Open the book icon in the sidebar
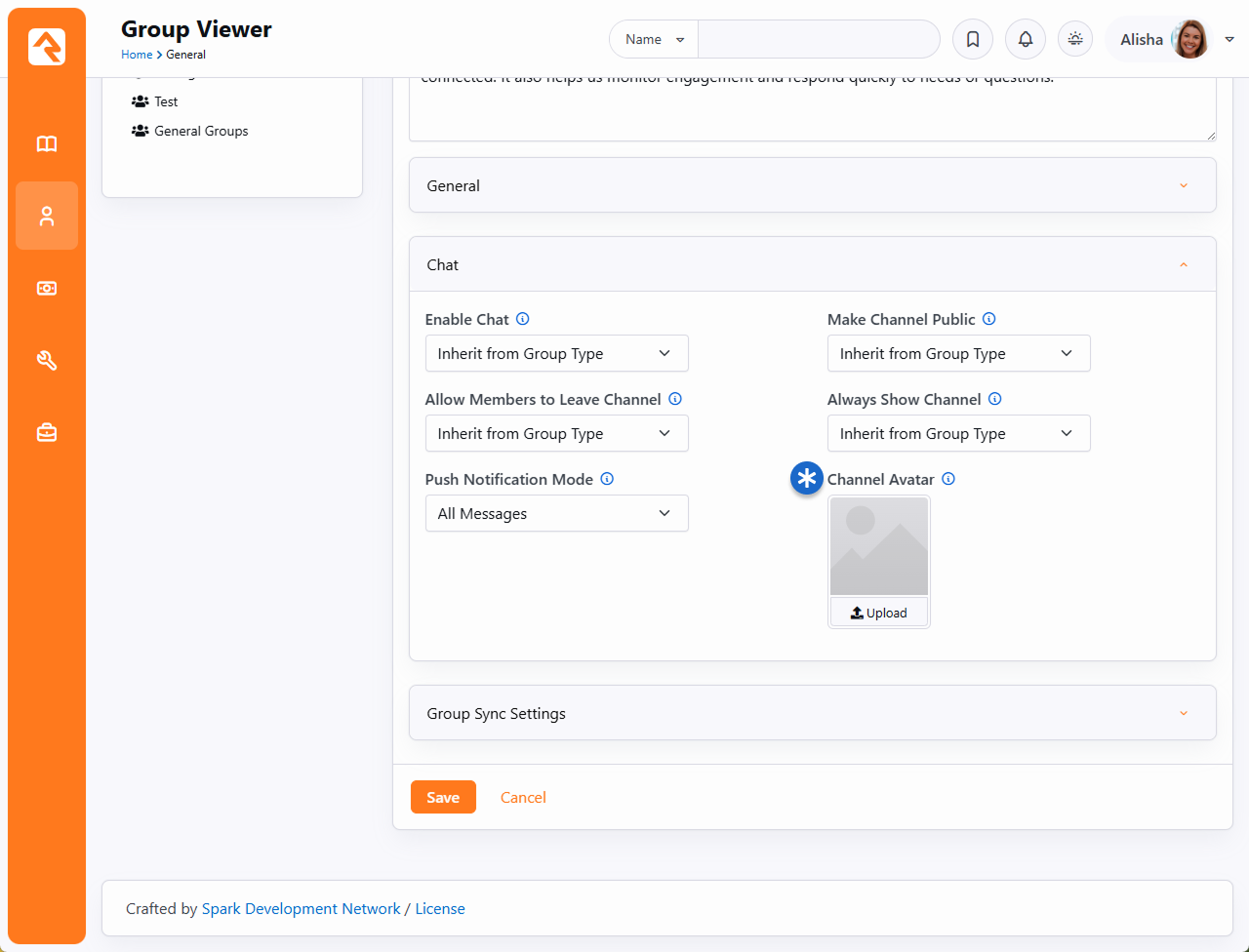 pyautogui.click(x=47, y=144)
